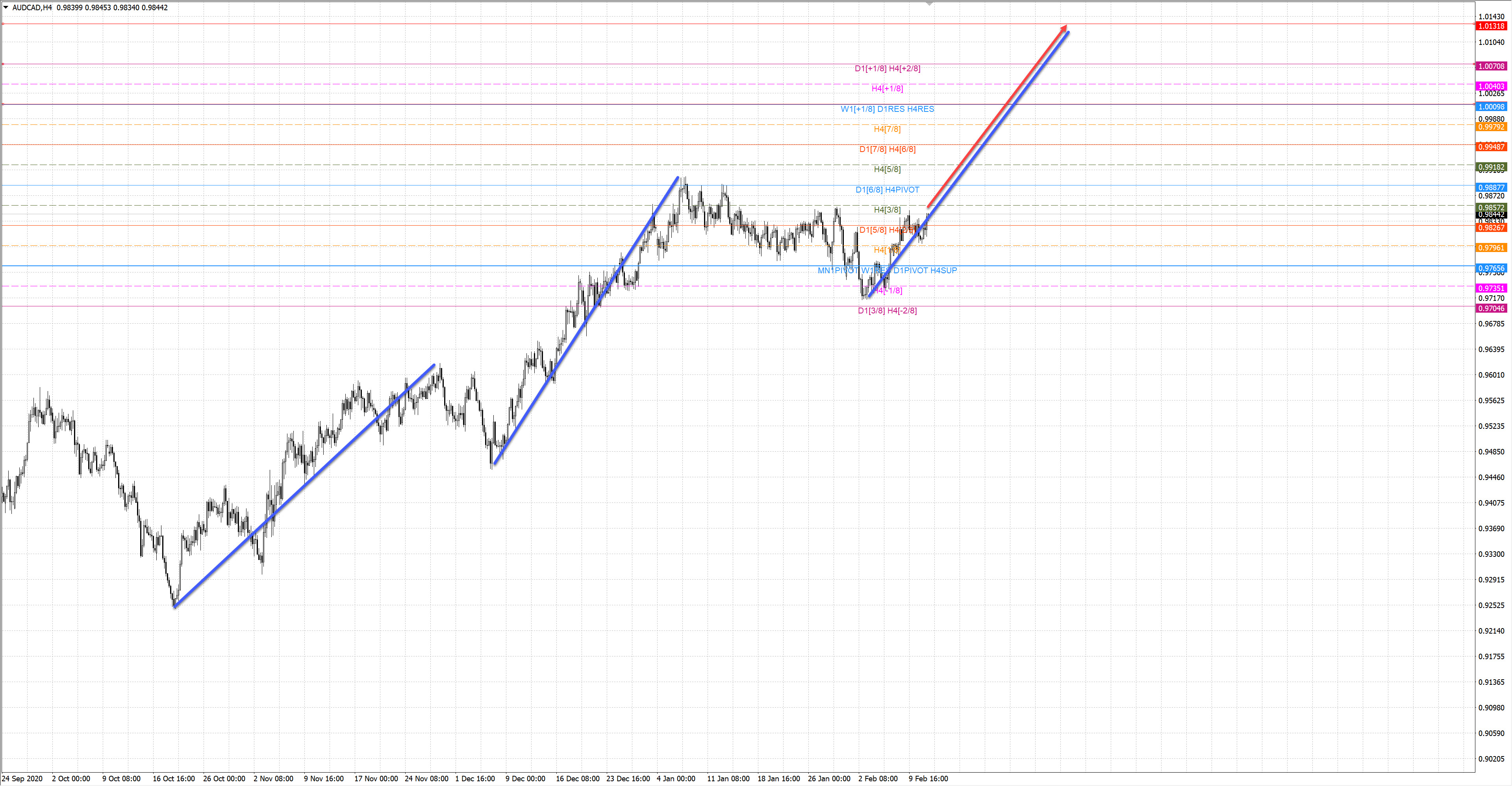The width and height of the screenshot is (1512, 786).
Task: Click the 'H4[7/8]' orange level label
Action: 887,129
